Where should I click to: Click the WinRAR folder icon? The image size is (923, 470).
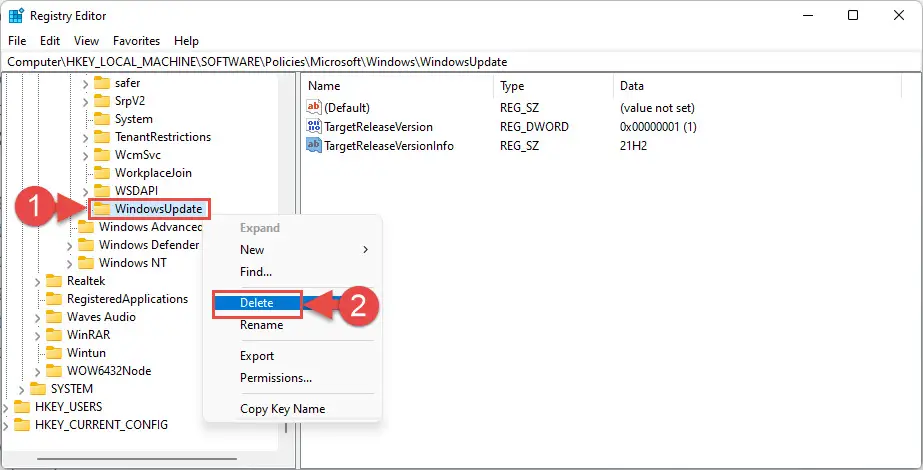click(x=54, y=335)
